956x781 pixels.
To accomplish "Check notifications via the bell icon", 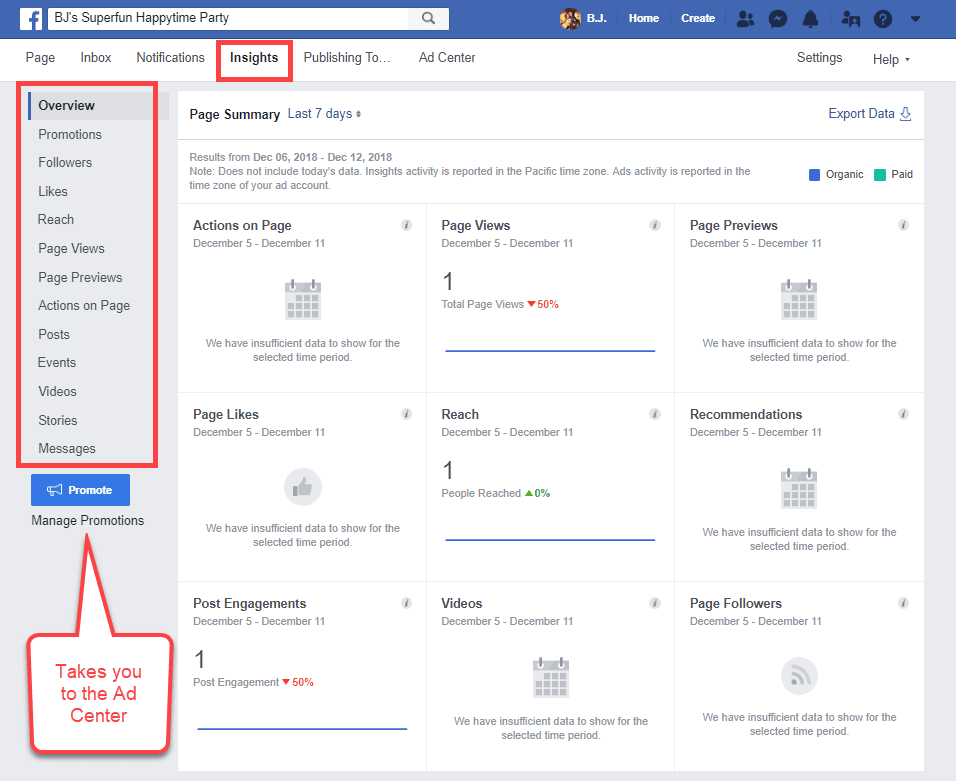I will (811, 18).
